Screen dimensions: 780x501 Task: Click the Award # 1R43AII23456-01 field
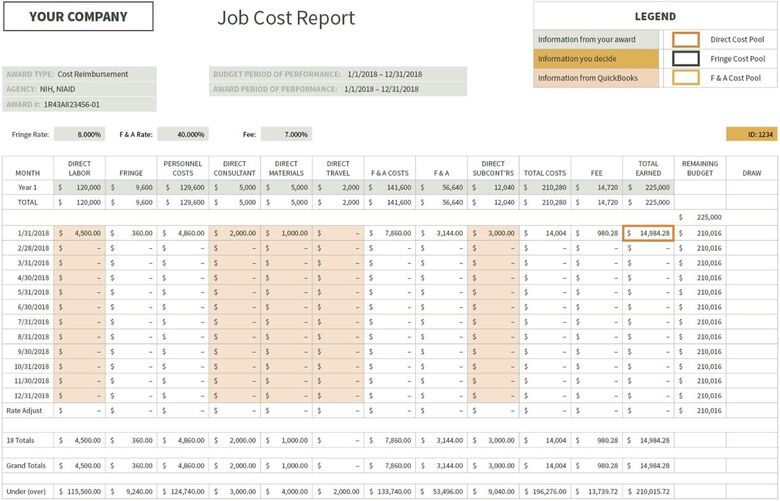pos(80,104)
